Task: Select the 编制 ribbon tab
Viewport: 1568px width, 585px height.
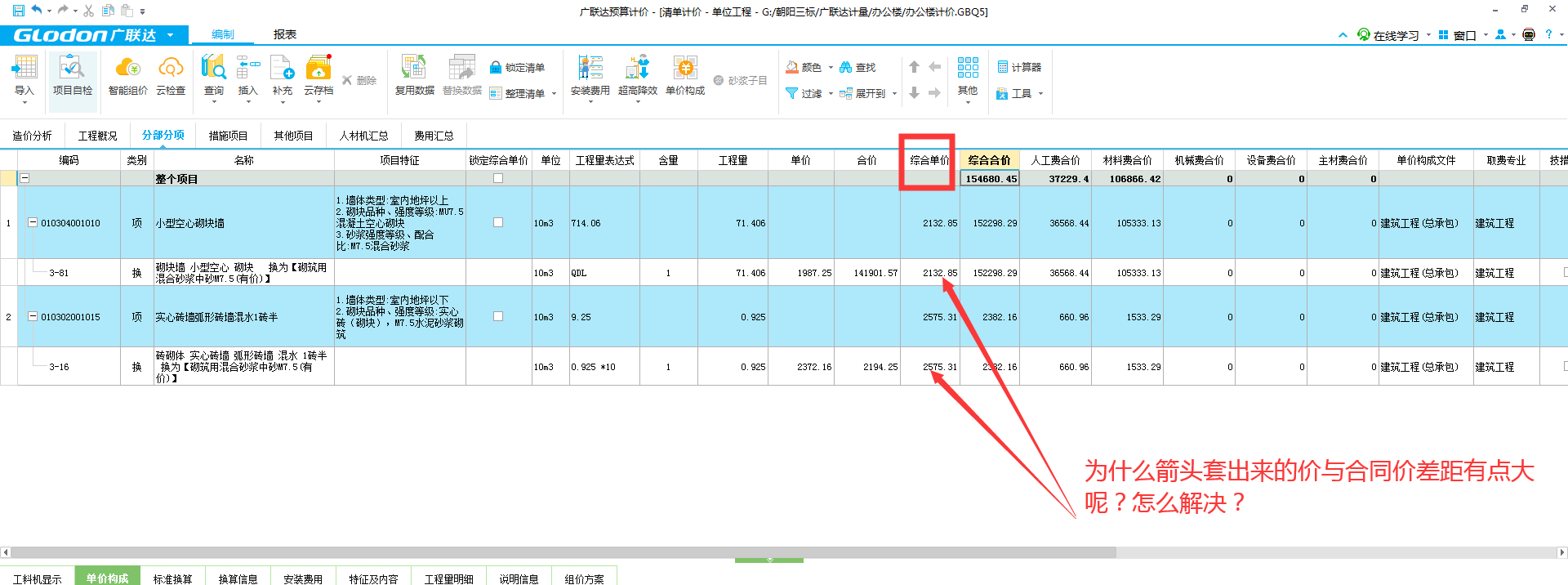Action: point(222,34)
